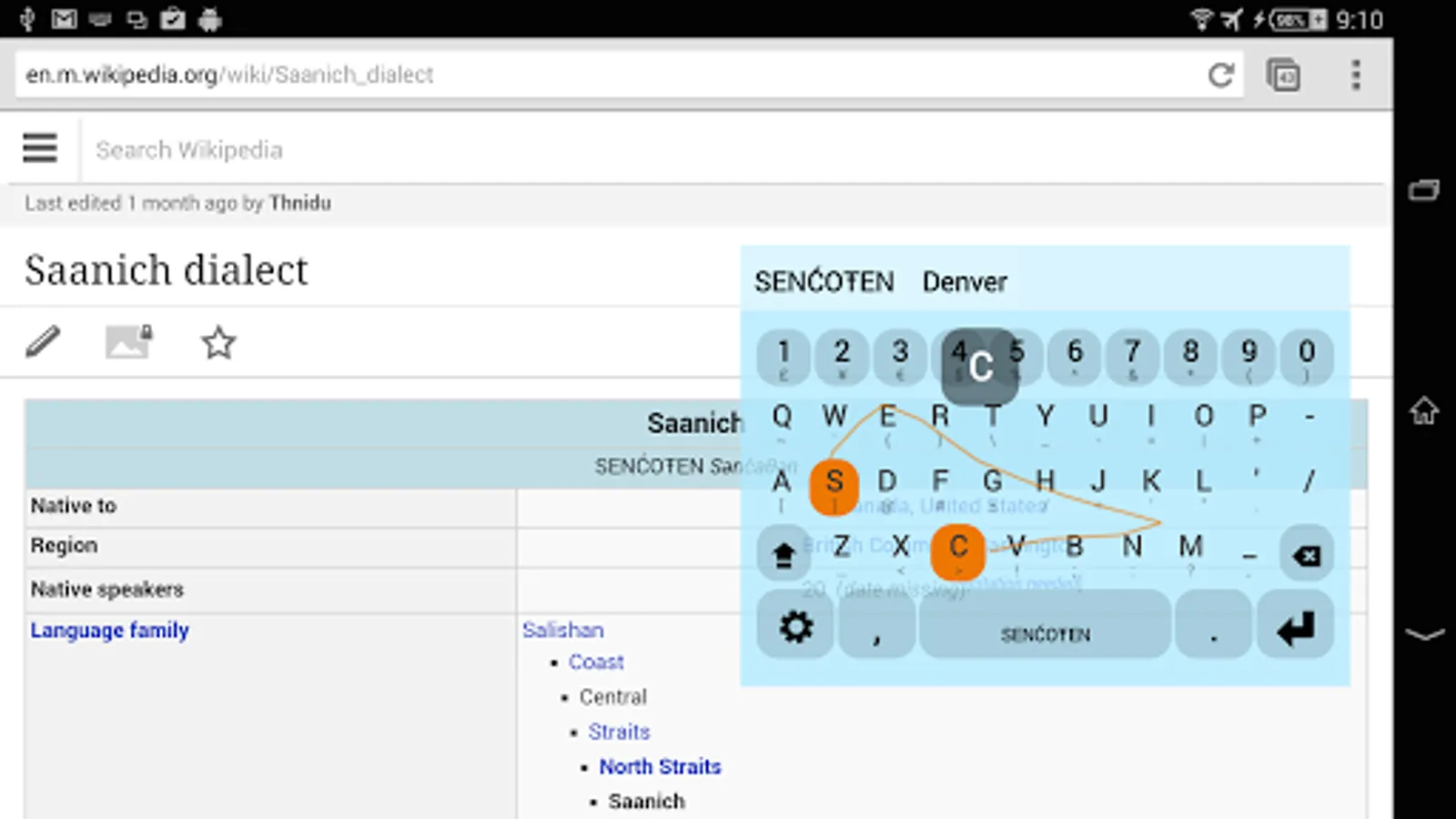Viewport: 1456px width, 819px height.
Task: Open keyboard settings gear
Action: click(795, 626)
